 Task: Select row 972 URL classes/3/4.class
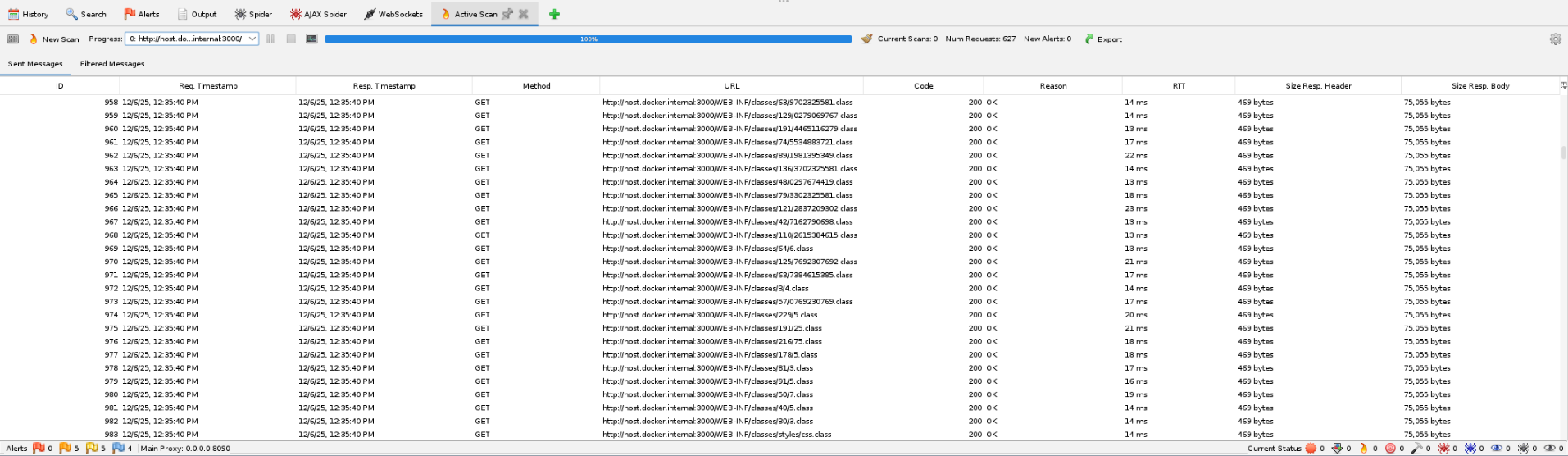[779, 289]
